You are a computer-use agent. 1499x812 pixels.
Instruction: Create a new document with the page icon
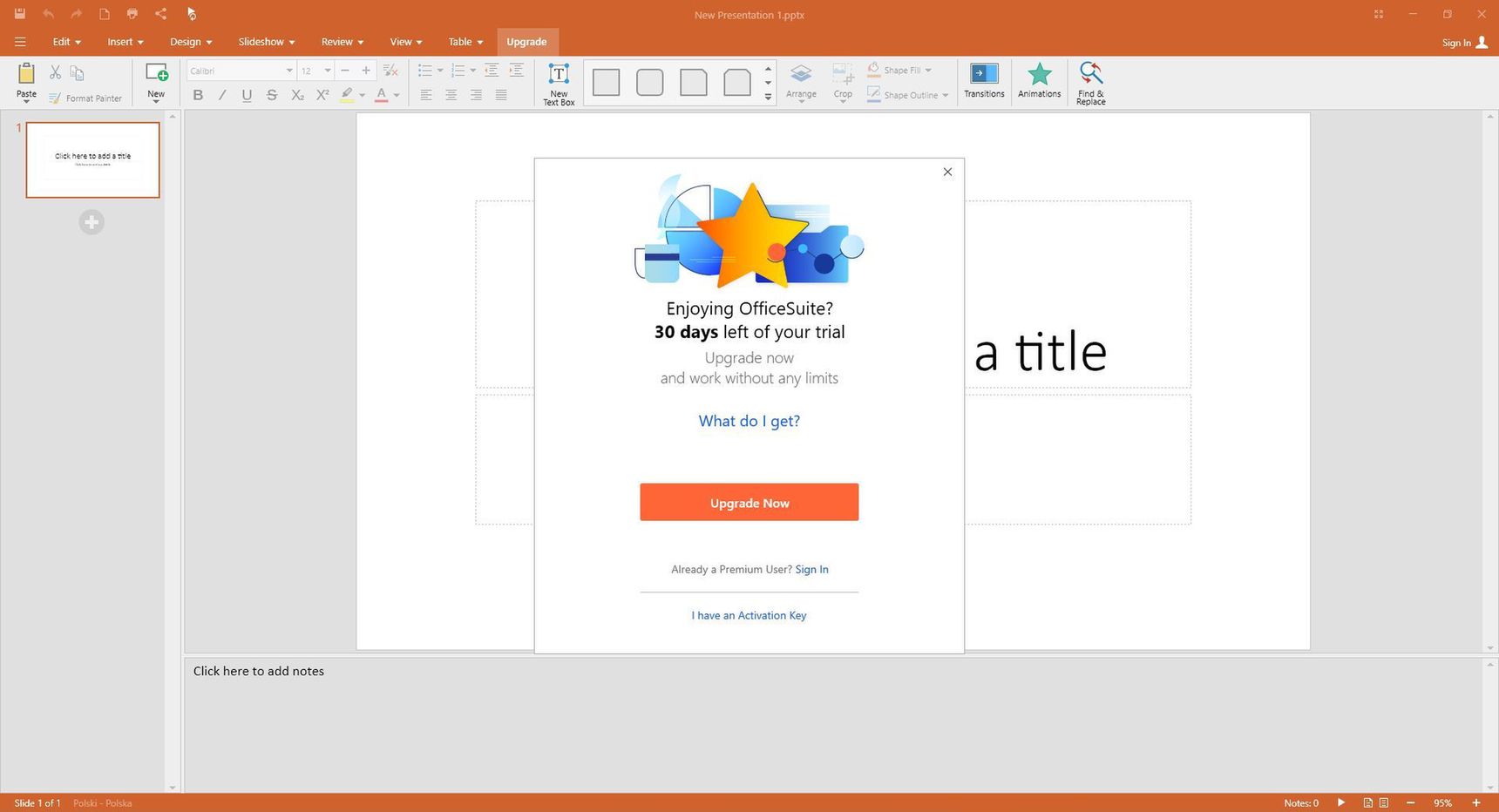104,14
